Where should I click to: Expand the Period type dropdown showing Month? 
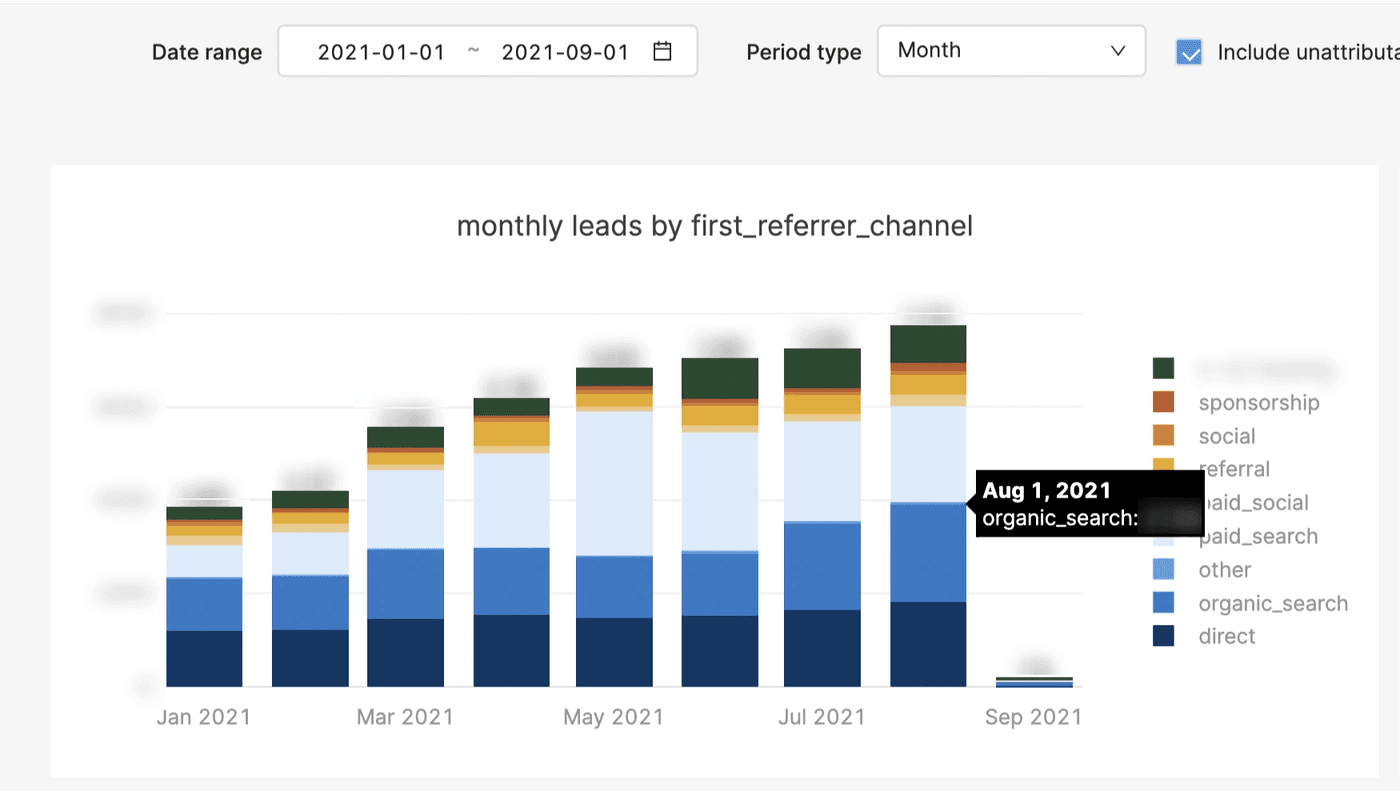1011,51
